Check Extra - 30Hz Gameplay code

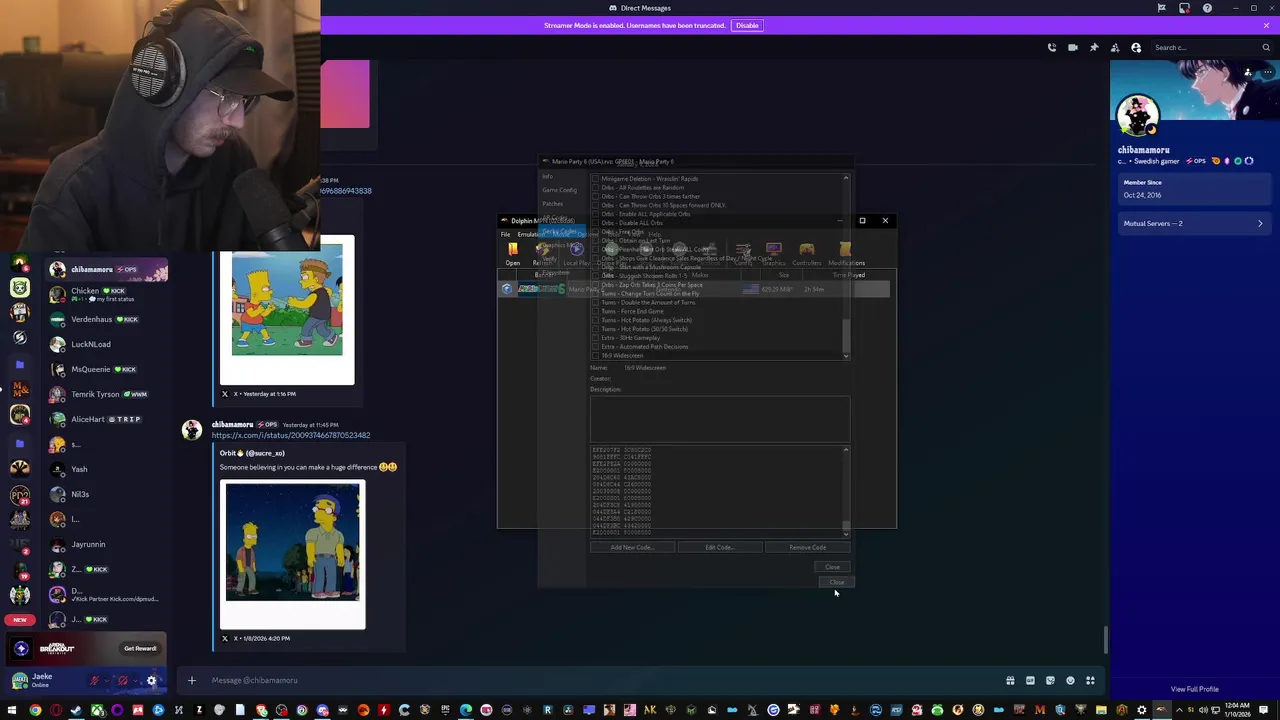click(595, 338)
